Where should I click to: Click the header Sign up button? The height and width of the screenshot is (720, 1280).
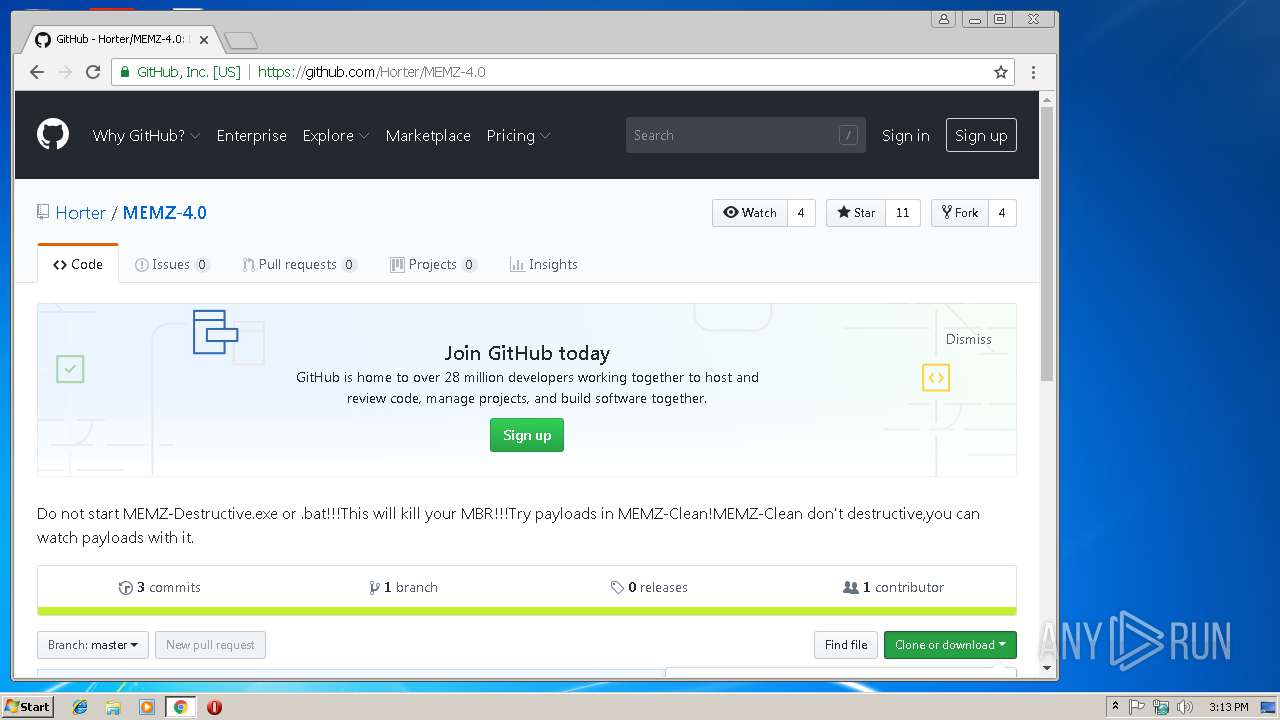click(x=981, y=135)
